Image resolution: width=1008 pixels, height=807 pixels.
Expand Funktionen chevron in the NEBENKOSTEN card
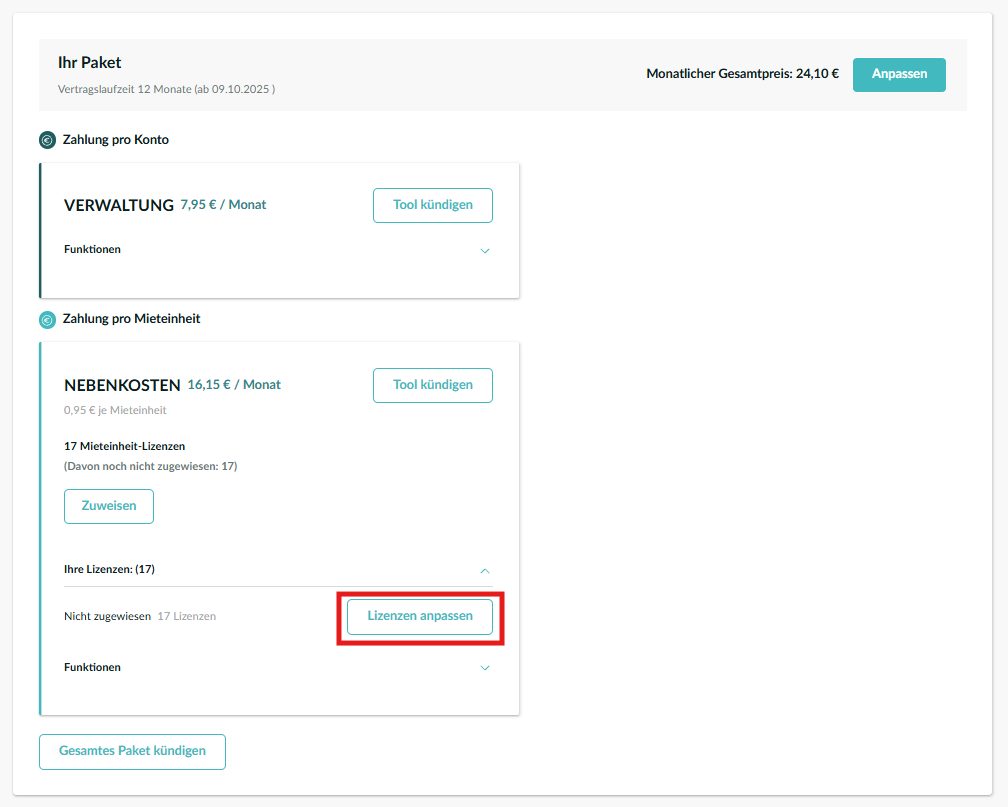(485, 668)
